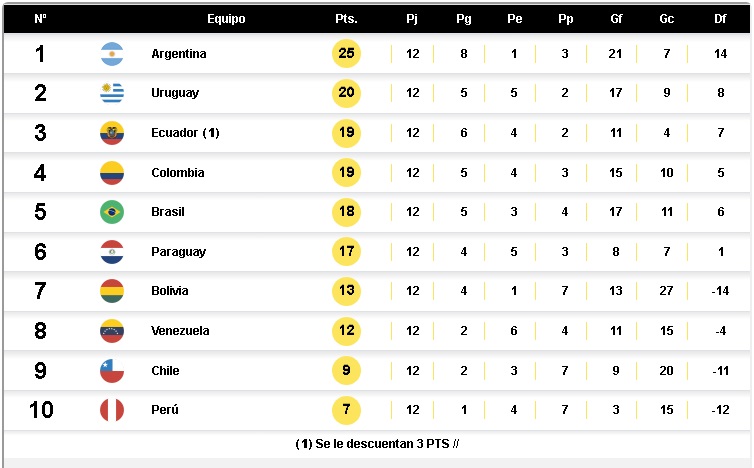Screen dimensions: 754x468
Task: Open the Ecuador (1) team entry
Action: 185,133
